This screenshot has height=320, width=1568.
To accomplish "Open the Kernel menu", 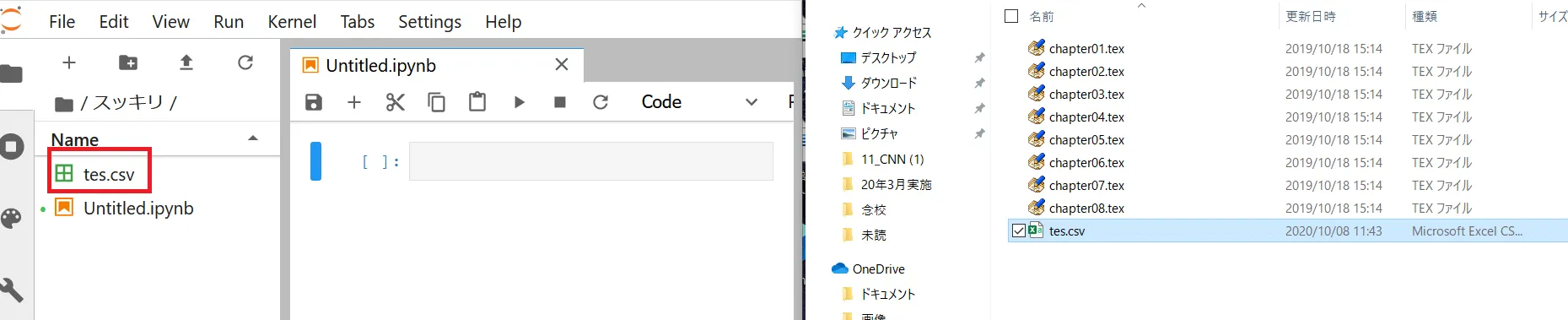I will [x=292, y=21].
